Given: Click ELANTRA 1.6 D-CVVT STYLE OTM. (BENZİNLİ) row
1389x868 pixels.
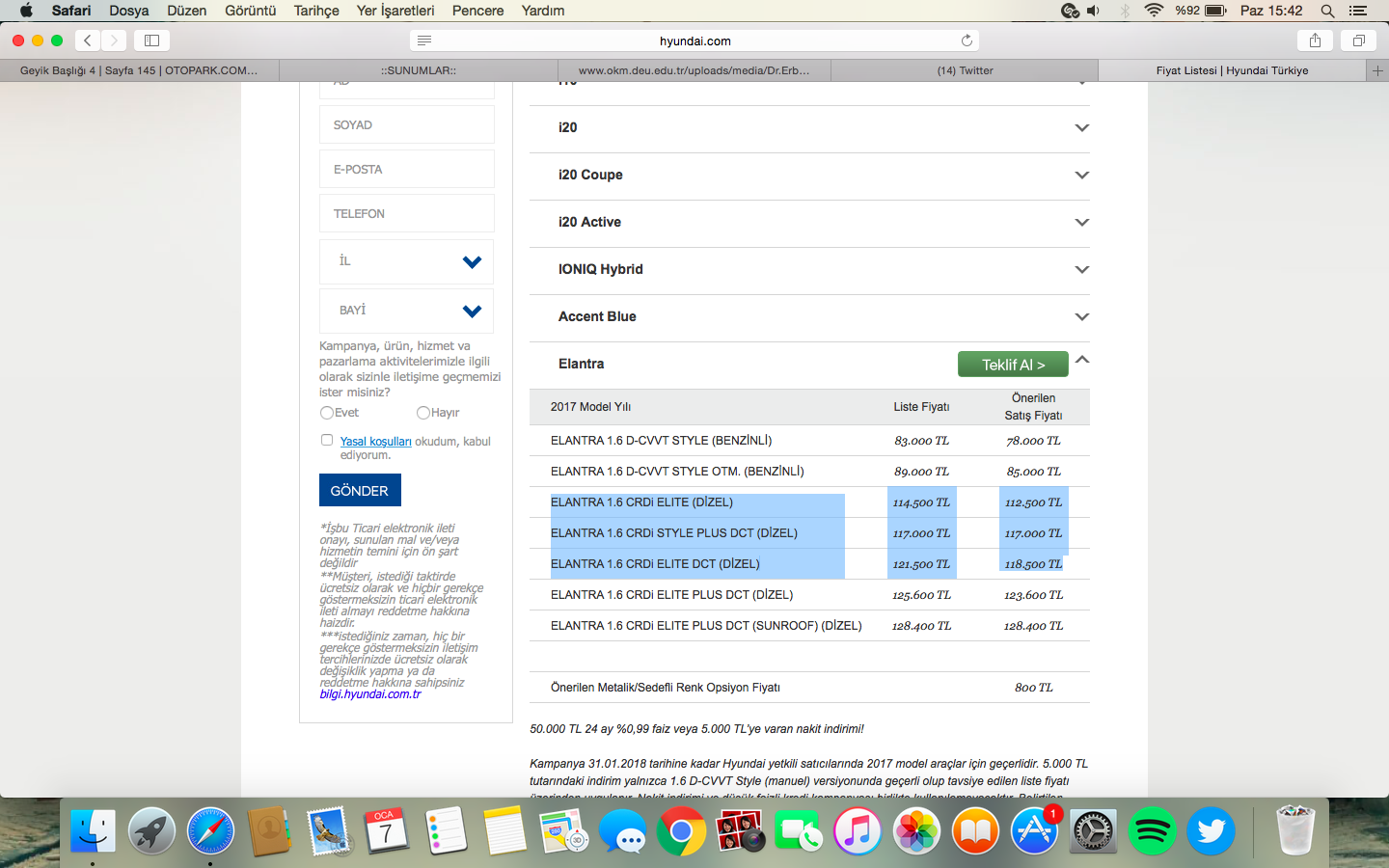Looking at the screenshot, I should [809, 472].
